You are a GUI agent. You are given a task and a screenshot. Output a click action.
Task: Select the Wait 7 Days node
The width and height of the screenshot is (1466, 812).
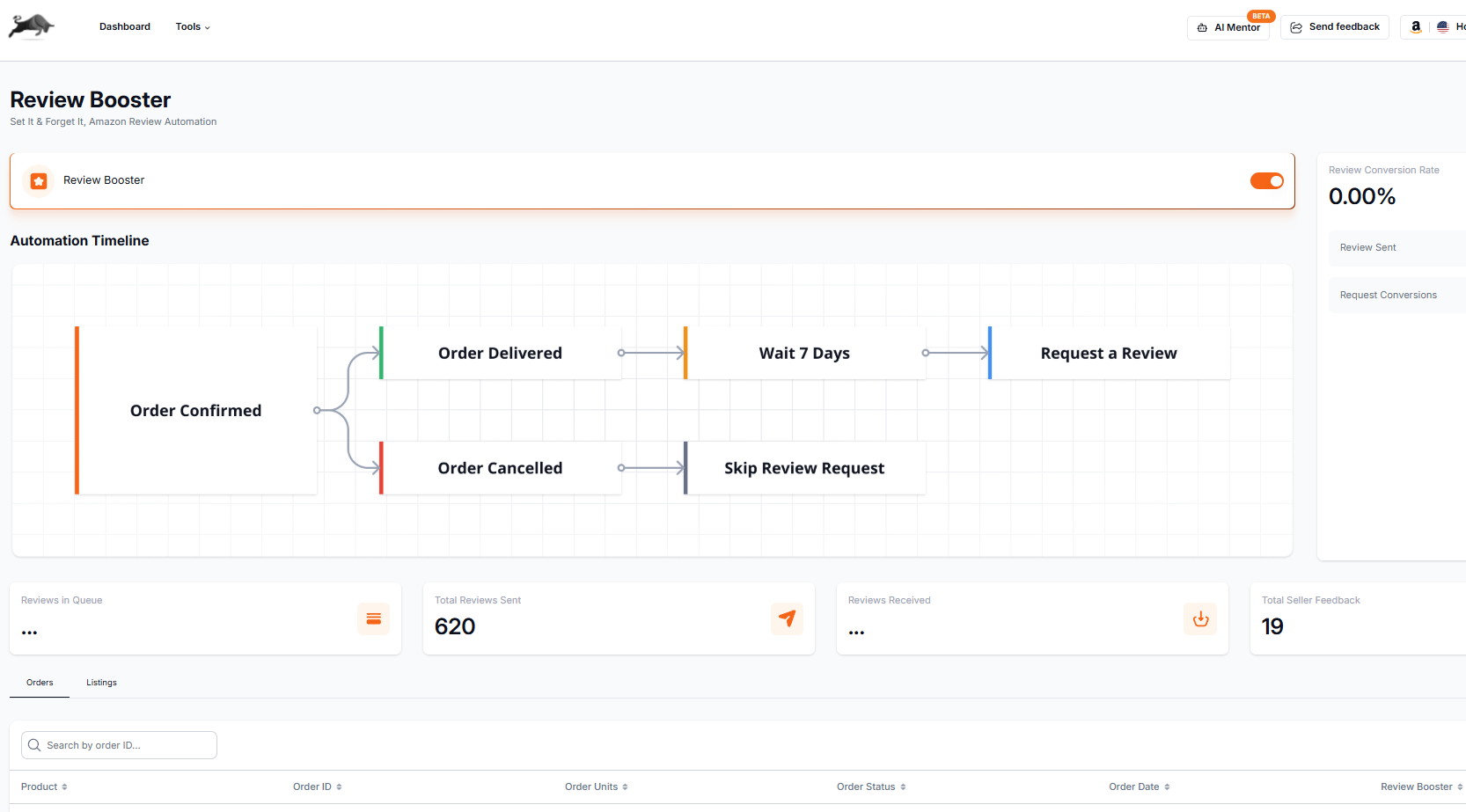804,353
